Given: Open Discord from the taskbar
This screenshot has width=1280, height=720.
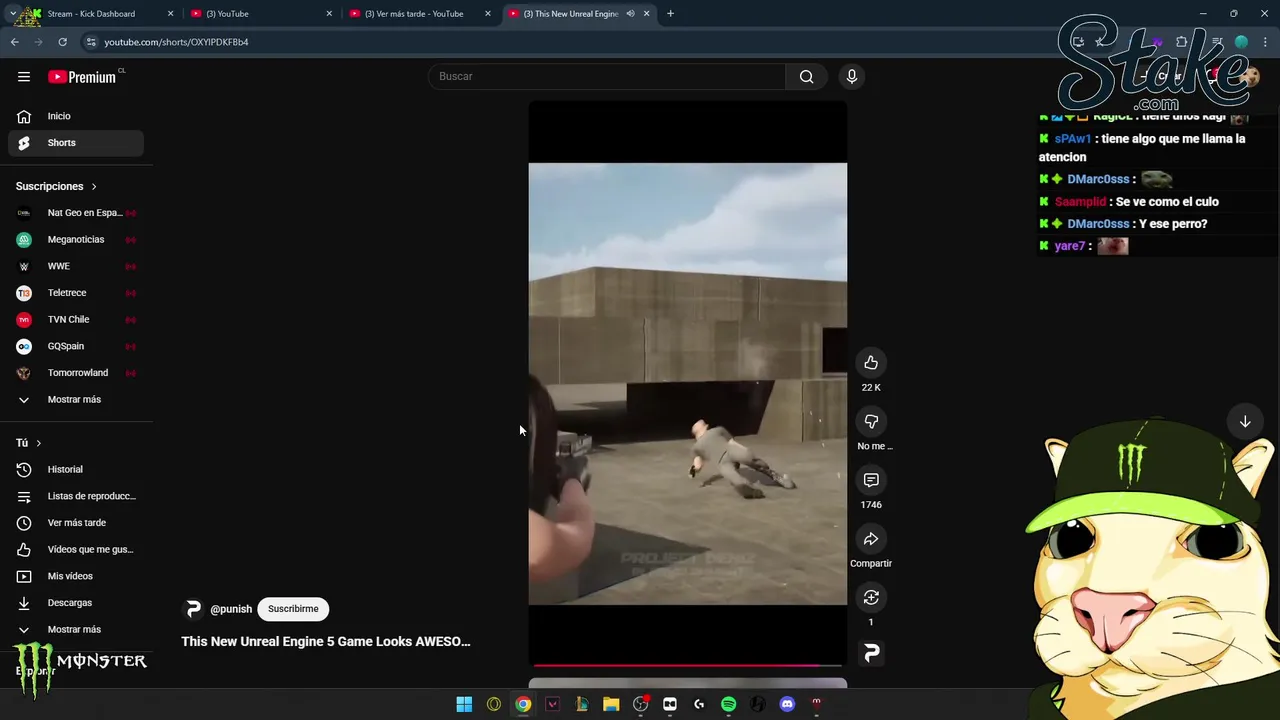Looking at the screenshot, I should tap(787, 704).
